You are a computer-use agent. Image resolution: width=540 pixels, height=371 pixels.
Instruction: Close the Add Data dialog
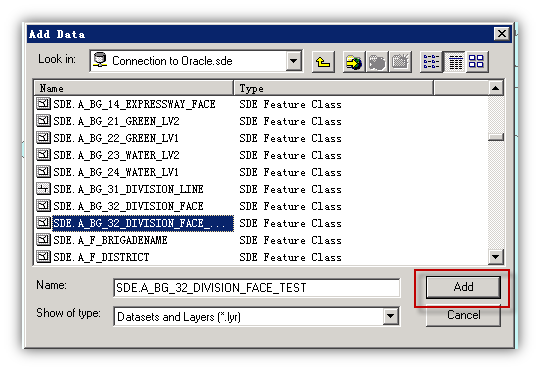coord(502,33)
